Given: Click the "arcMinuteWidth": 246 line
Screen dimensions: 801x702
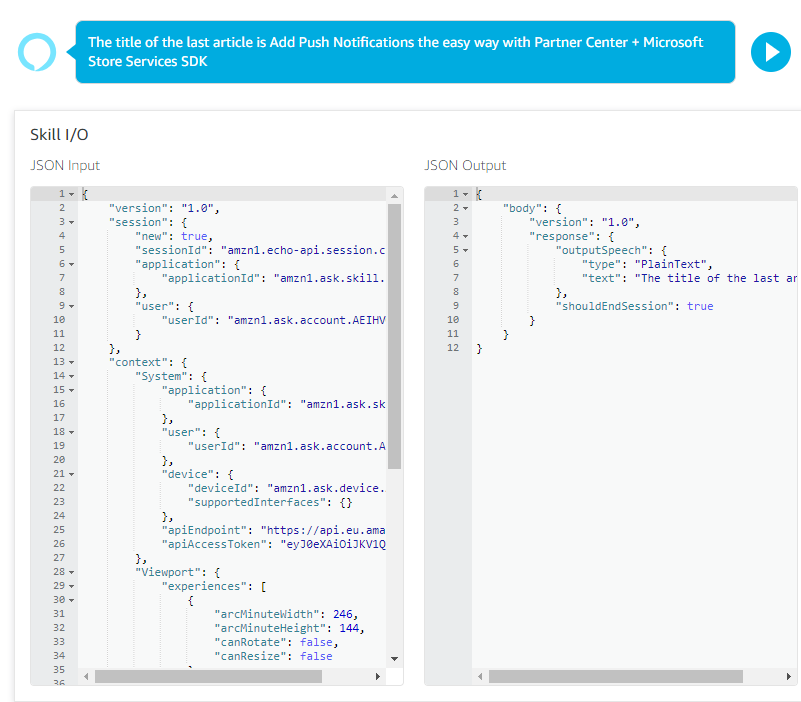Looking at the screenshot, I should pos(286,614).
